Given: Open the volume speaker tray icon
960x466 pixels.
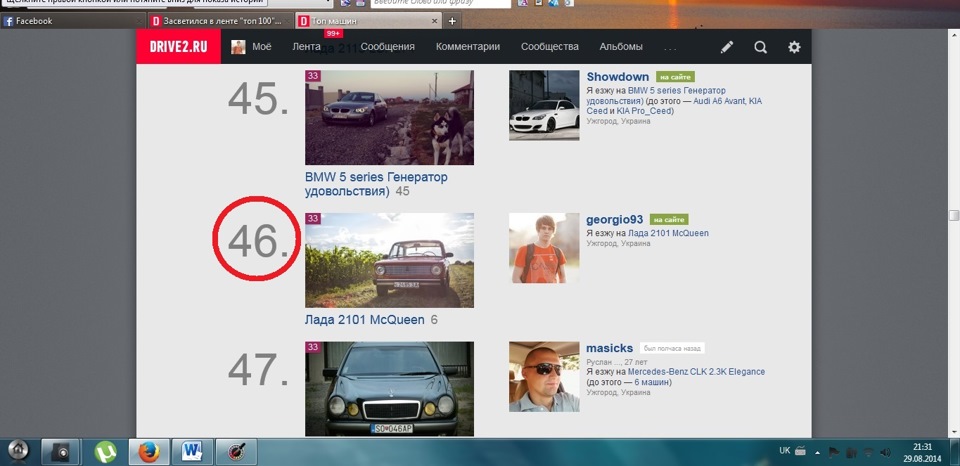Looking at the screenshot, I should pos(885,453).
